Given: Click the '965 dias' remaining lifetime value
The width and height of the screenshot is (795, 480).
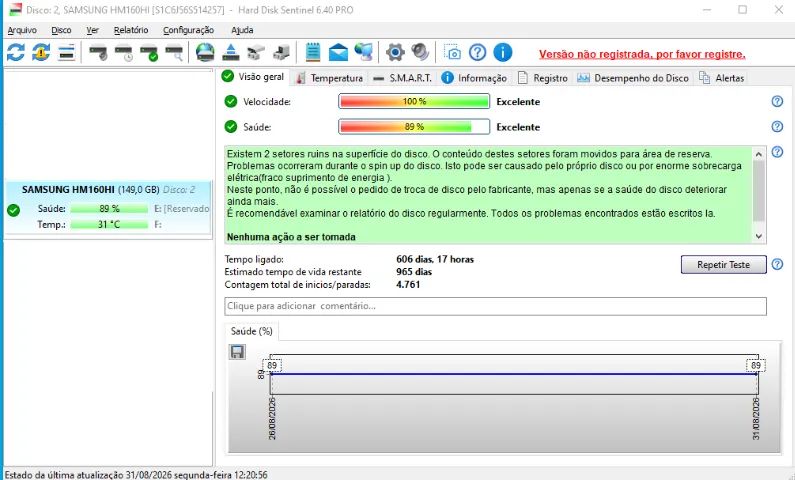Looking at the screenshot, I should [x=414, y=272].
